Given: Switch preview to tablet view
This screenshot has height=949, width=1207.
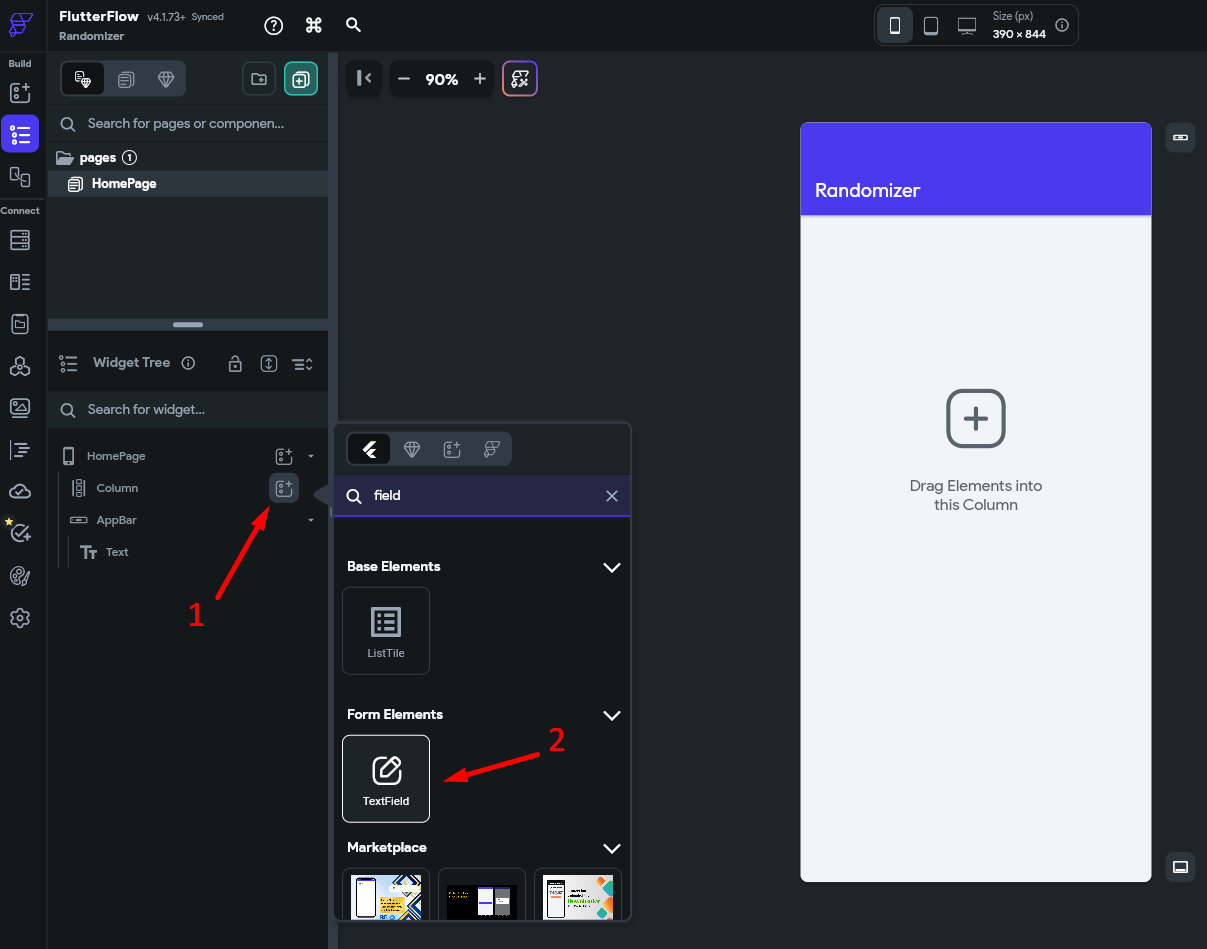Looking at the screenshot, I should (930, 25).
